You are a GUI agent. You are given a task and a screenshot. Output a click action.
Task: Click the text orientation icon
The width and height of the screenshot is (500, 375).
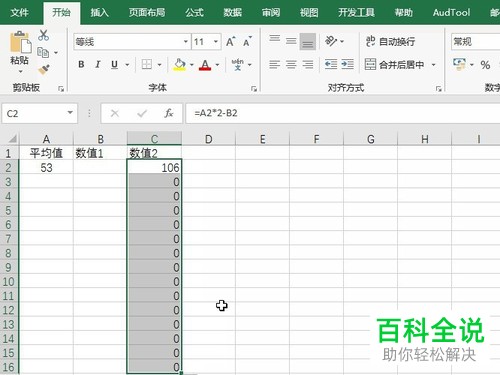[x=331, y=41]
